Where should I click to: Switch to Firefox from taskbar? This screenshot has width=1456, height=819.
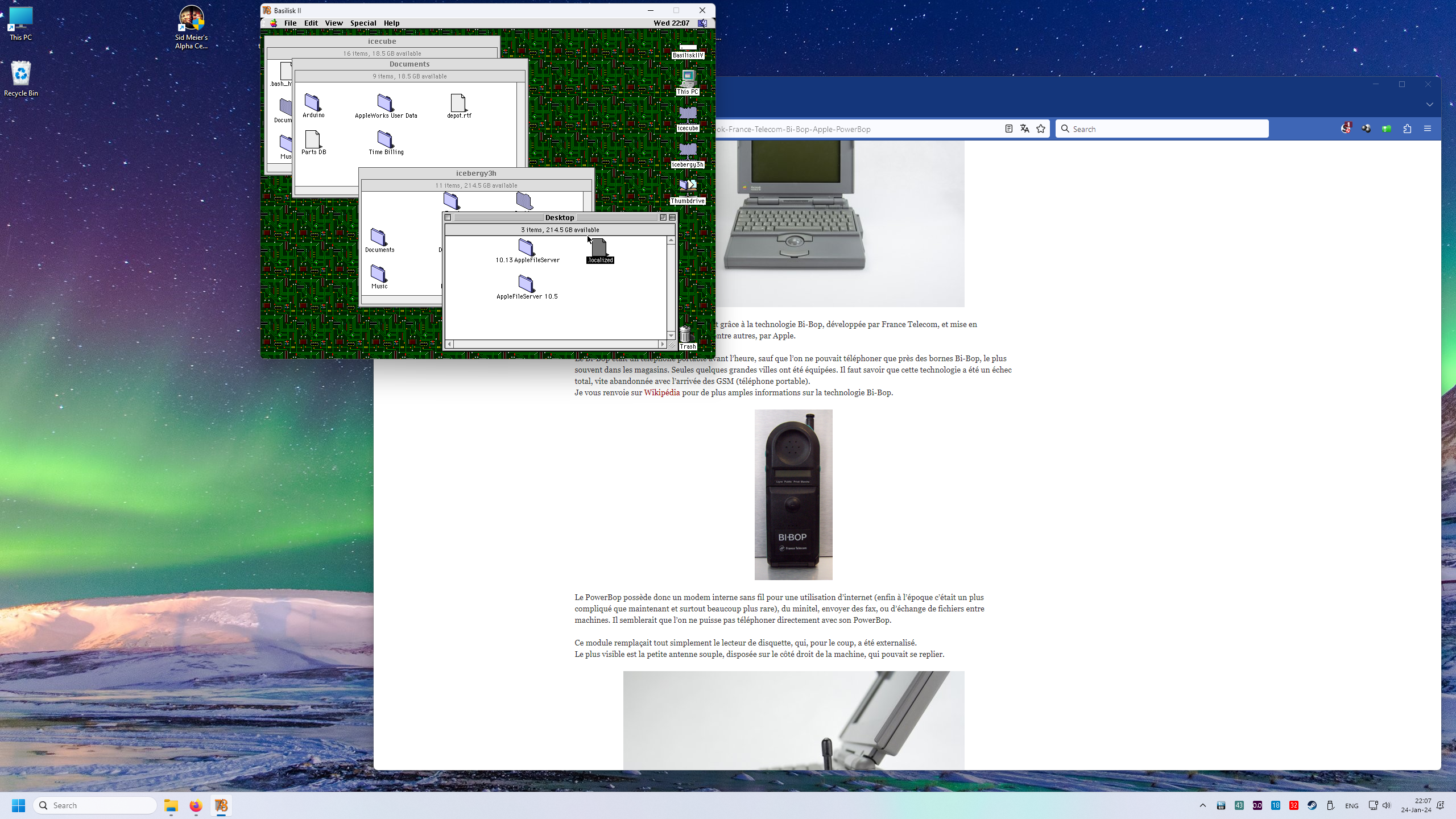tap(196, 805)
